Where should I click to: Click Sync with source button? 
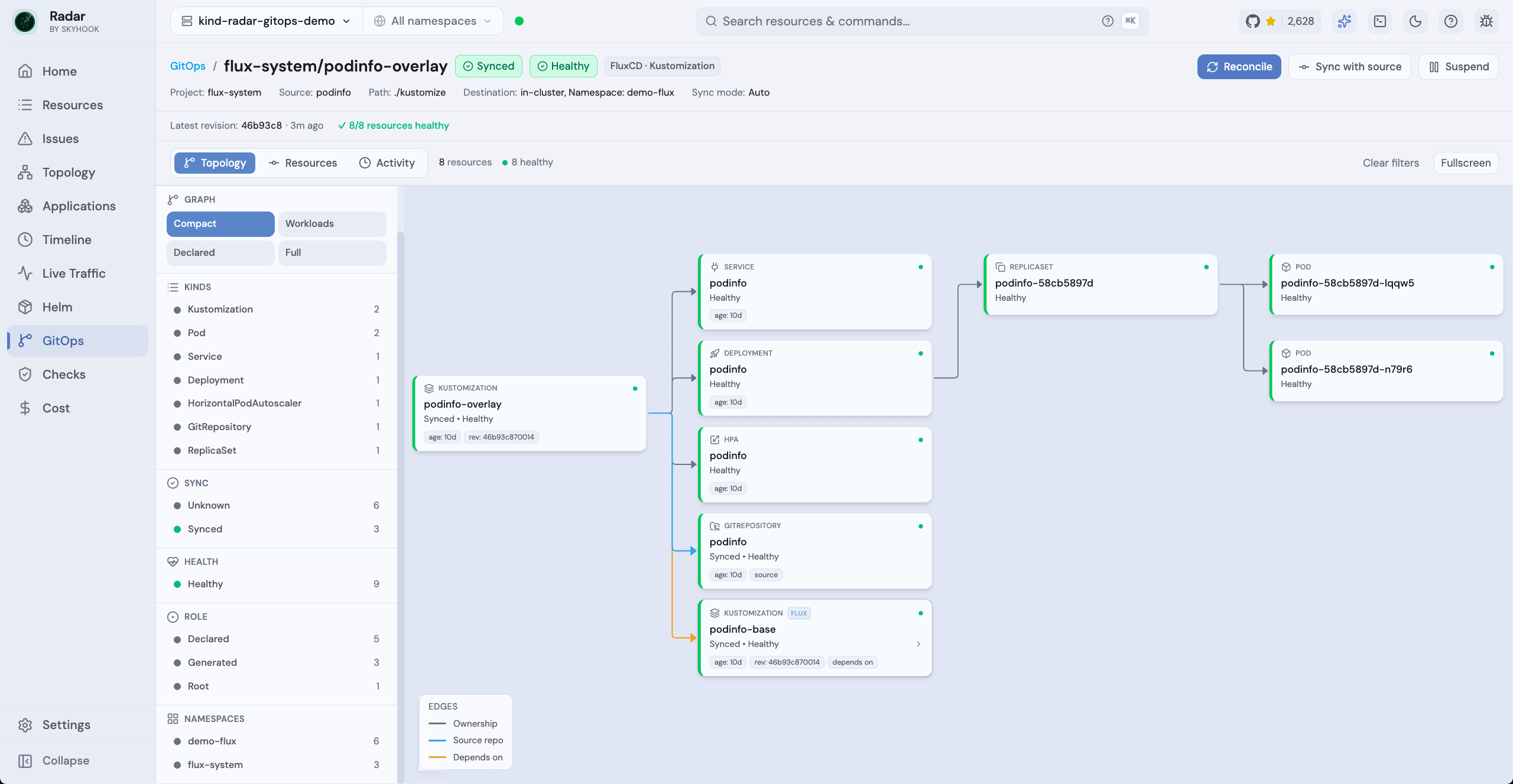click(1350, 67)
